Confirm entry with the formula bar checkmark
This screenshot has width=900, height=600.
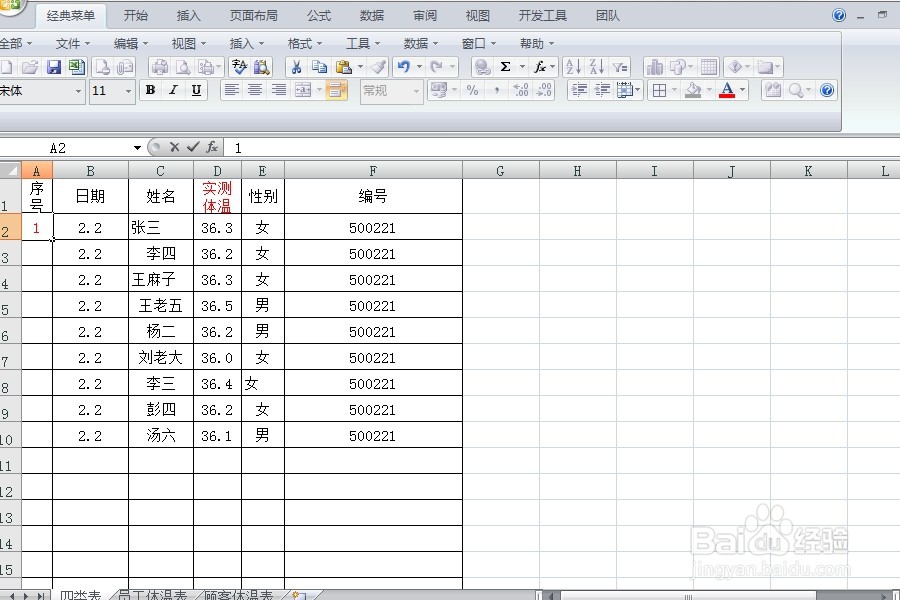[x=191, y=147]
